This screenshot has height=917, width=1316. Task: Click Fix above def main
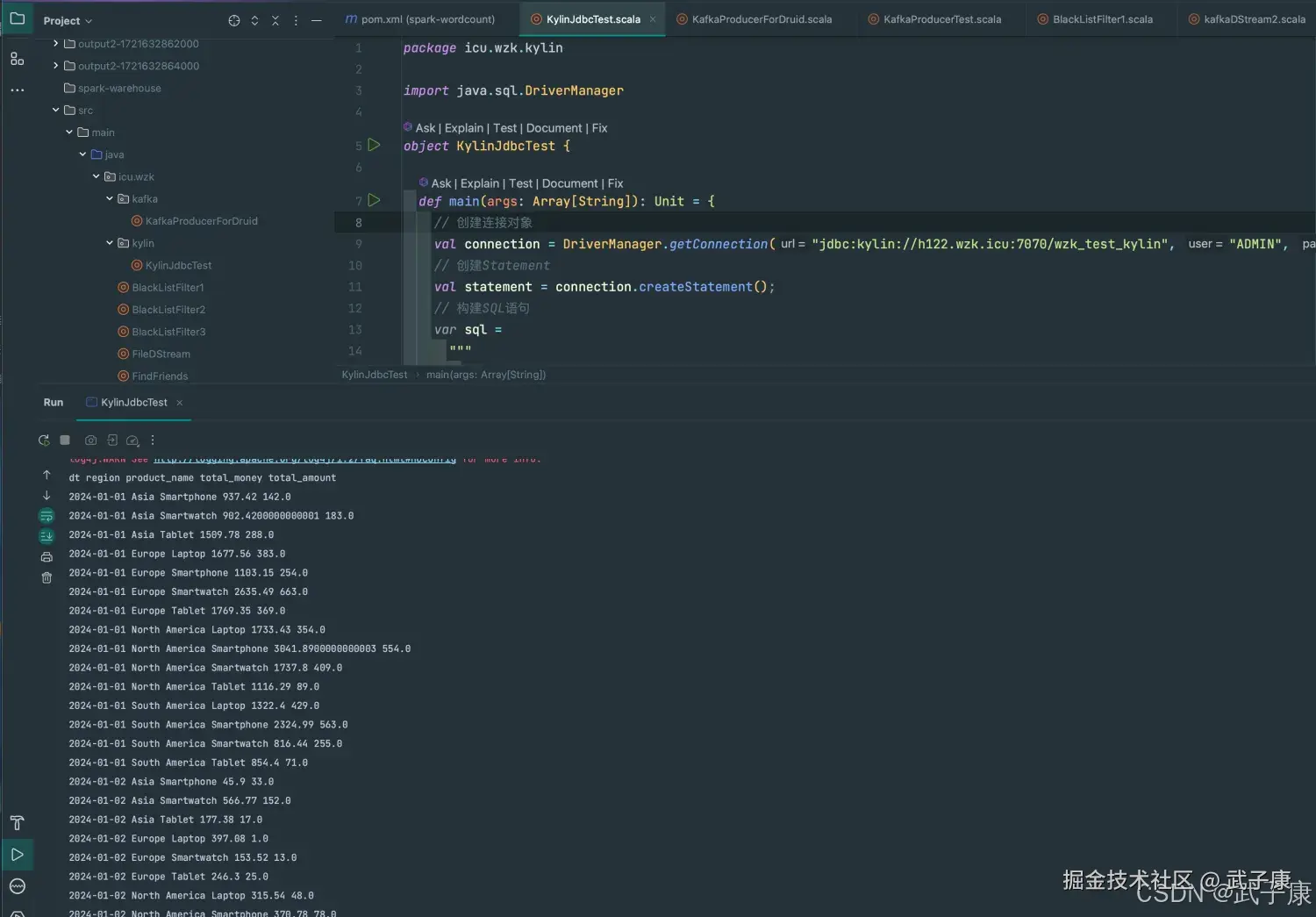(x=616, y=183)
